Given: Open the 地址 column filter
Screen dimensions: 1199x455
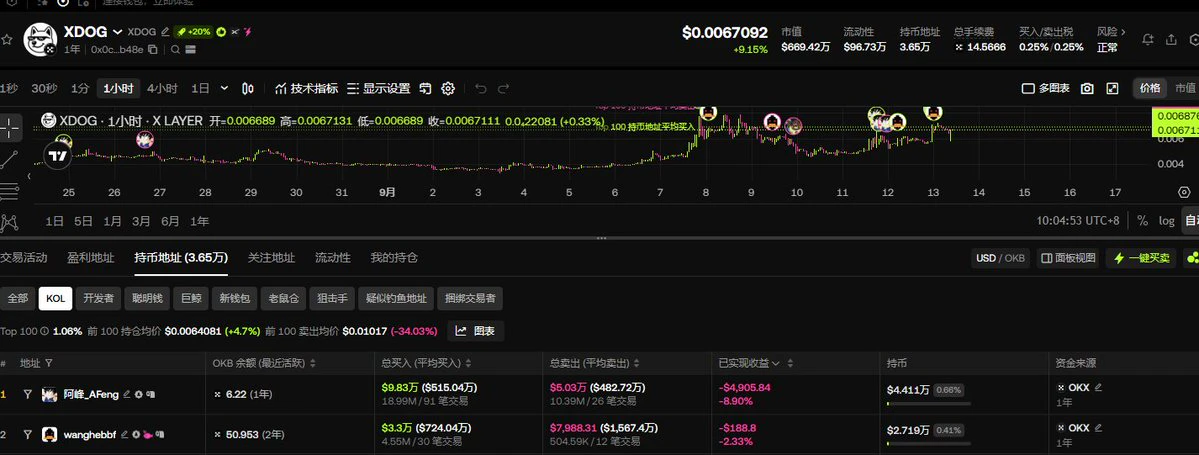Looking at the screenshot, I should pos(49,363).
